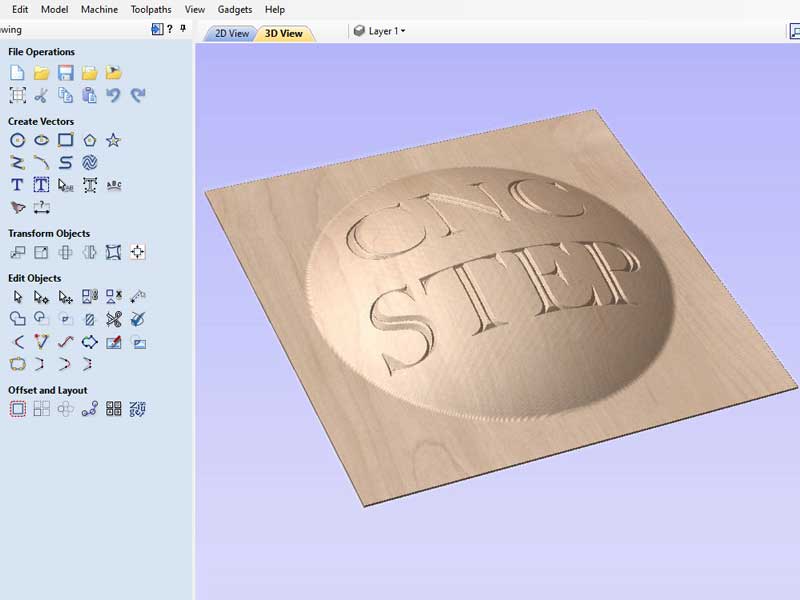Open the Gadgets menu

tap(235, 9)
